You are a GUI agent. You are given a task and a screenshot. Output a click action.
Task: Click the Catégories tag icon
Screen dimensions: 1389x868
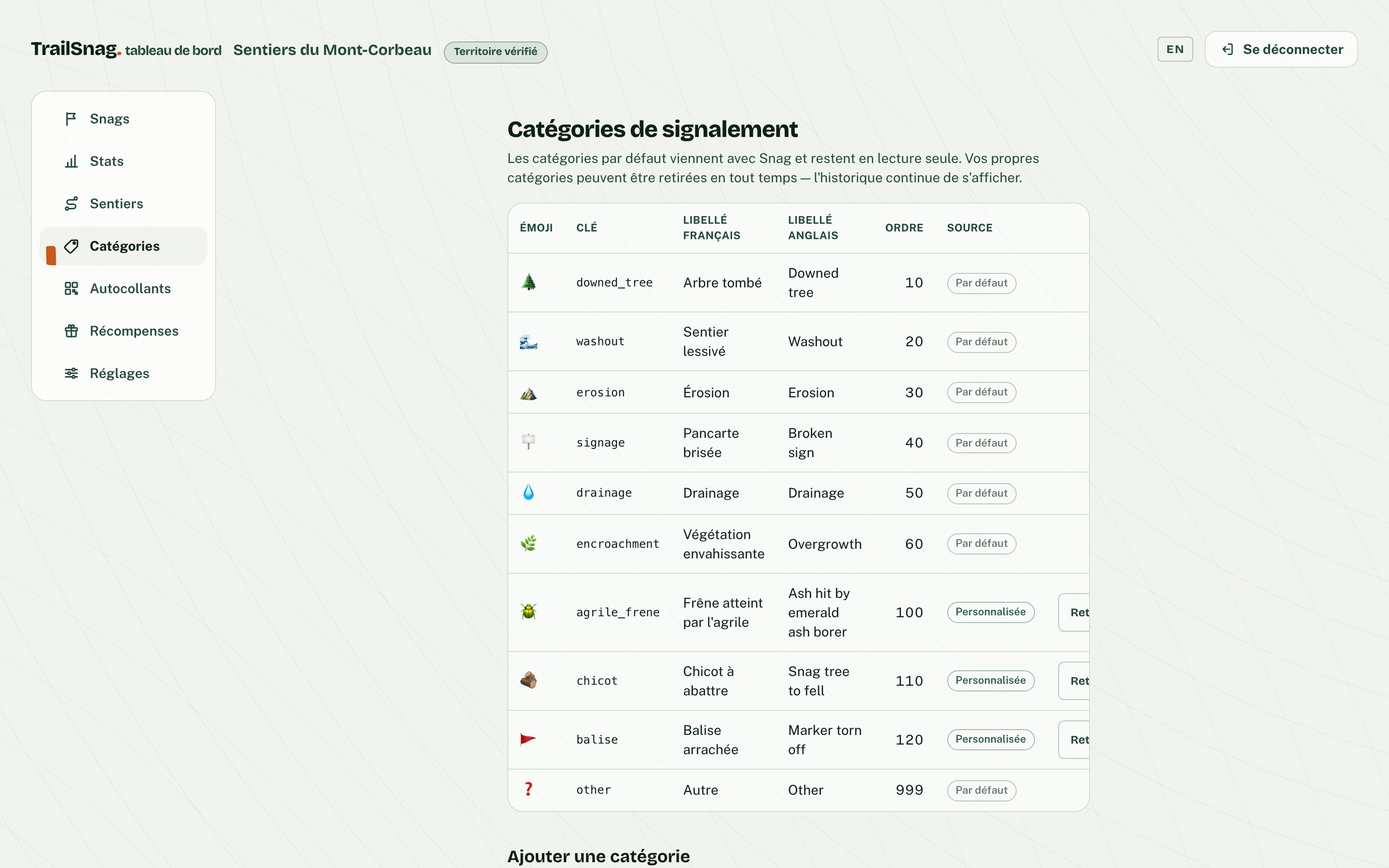[x=71, y=246]
